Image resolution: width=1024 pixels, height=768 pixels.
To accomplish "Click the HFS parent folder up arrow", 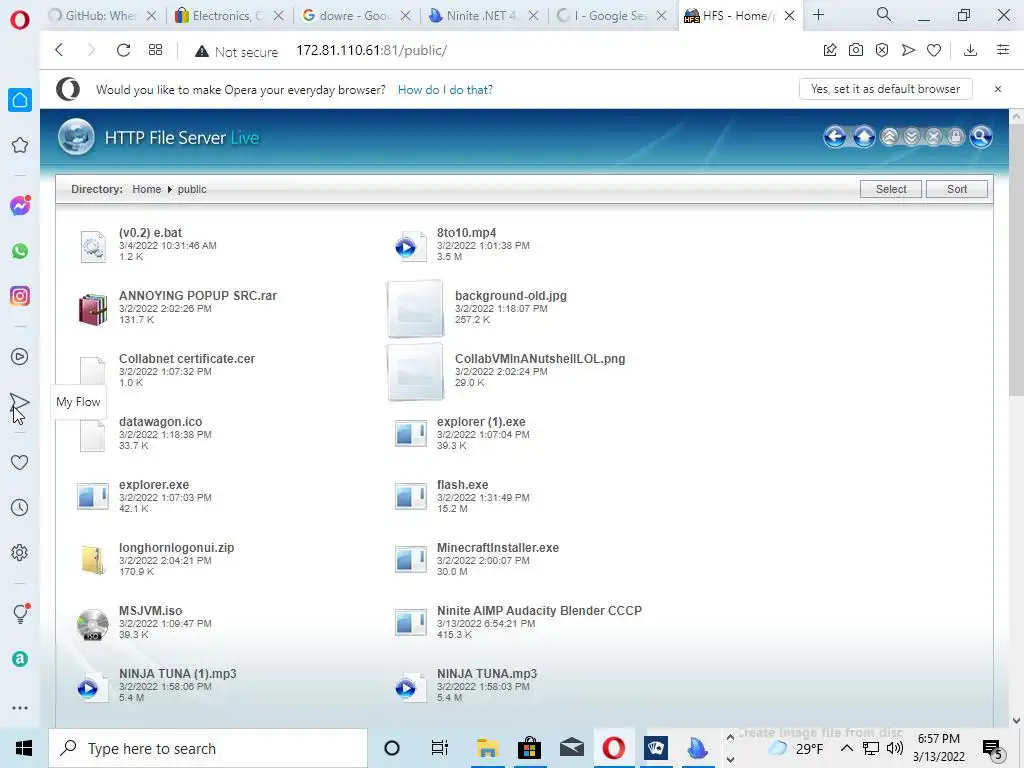I will pos(864,136).
